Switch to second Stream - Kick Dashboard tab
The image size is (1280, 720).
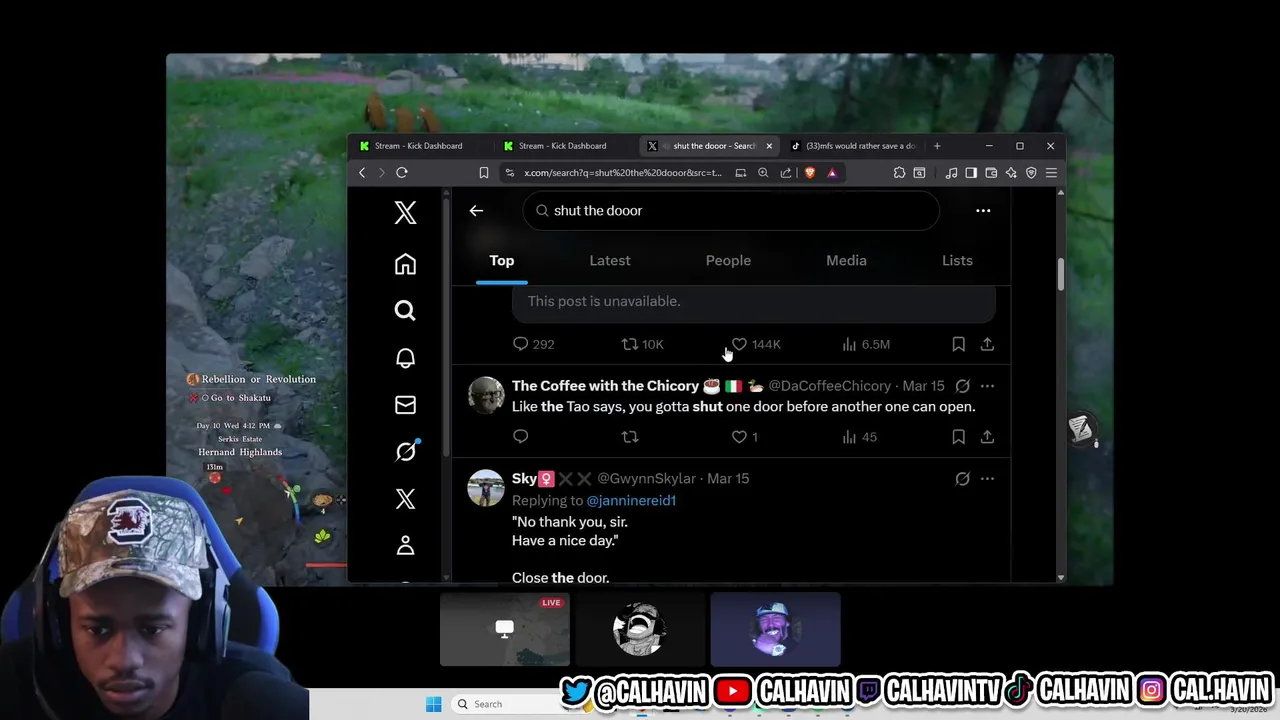pyautogui.click(x=562, y=146)
